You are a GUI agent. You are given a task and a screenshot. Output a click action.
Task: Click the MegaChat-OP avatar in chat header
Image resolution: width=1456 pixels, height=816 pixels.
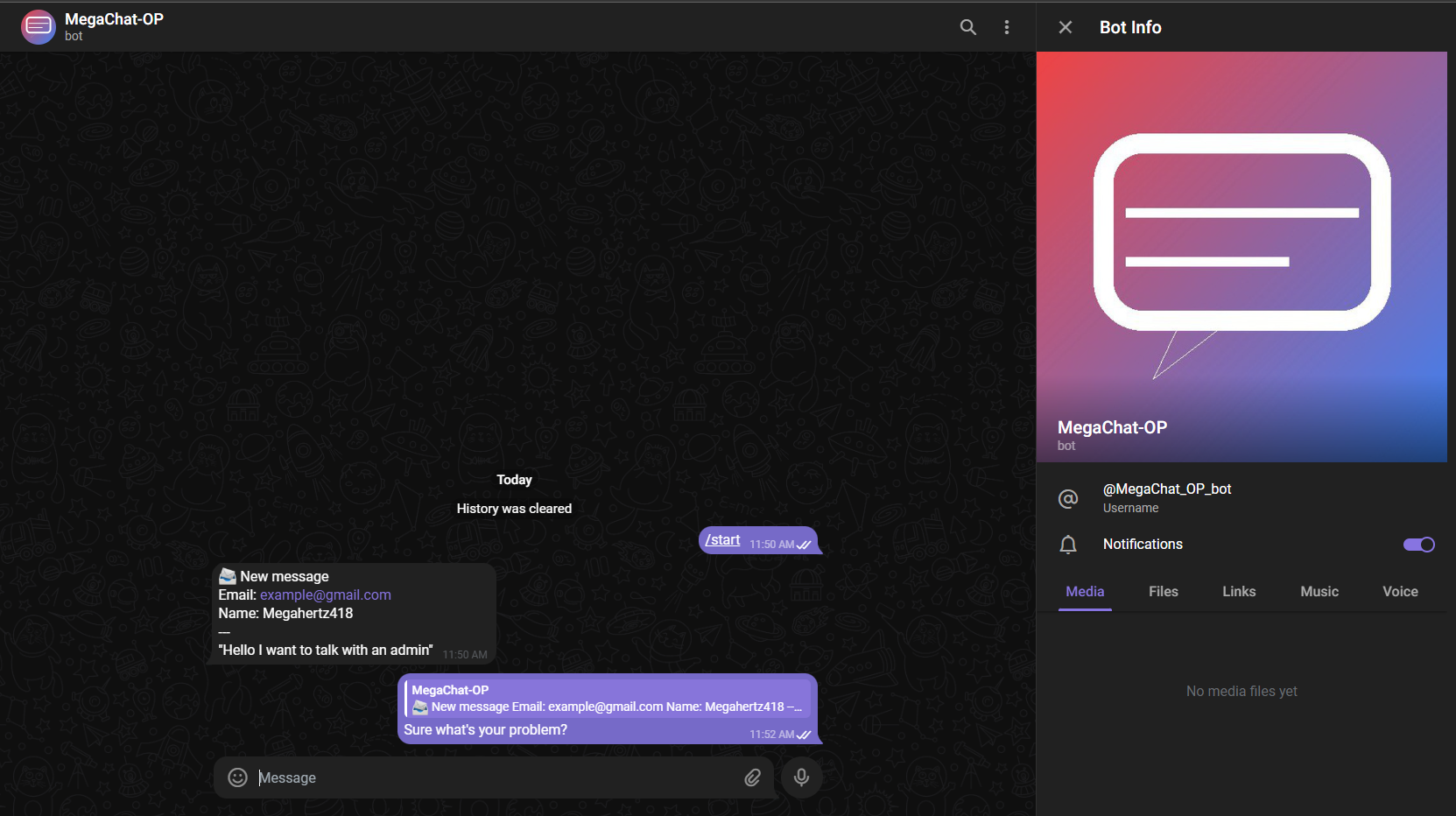[39, 27]
